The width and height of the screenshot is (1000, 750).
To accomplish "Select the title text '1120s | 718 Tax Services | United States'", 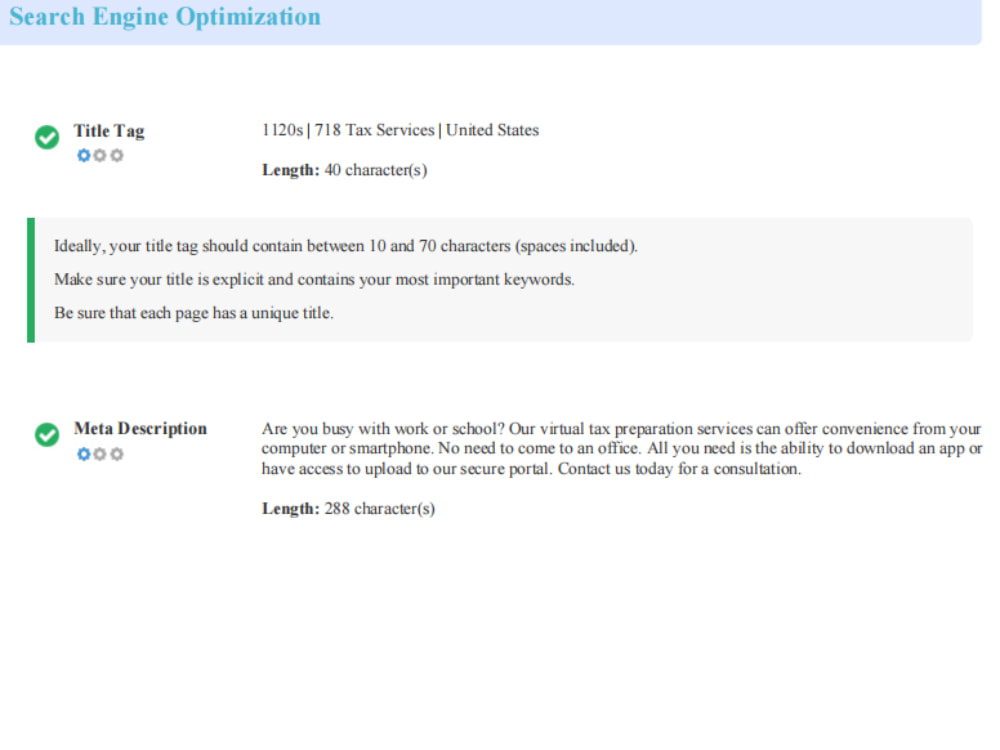I will [x=401, y=130].
